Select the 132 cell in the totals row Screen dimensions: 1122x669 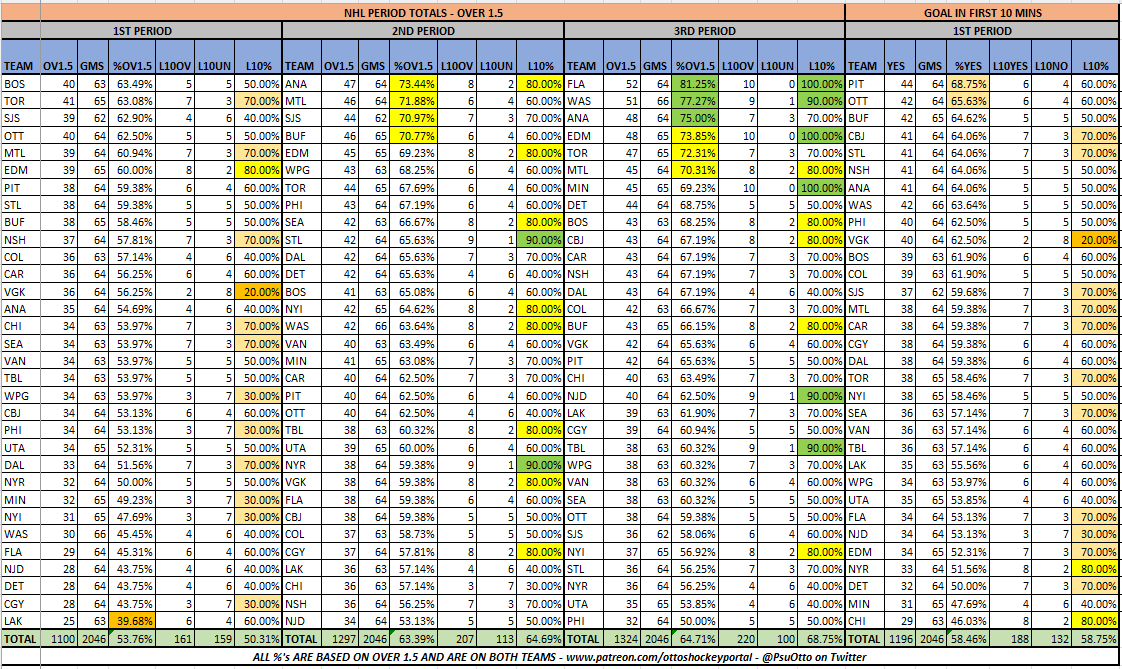click(x=1051, y=638)
